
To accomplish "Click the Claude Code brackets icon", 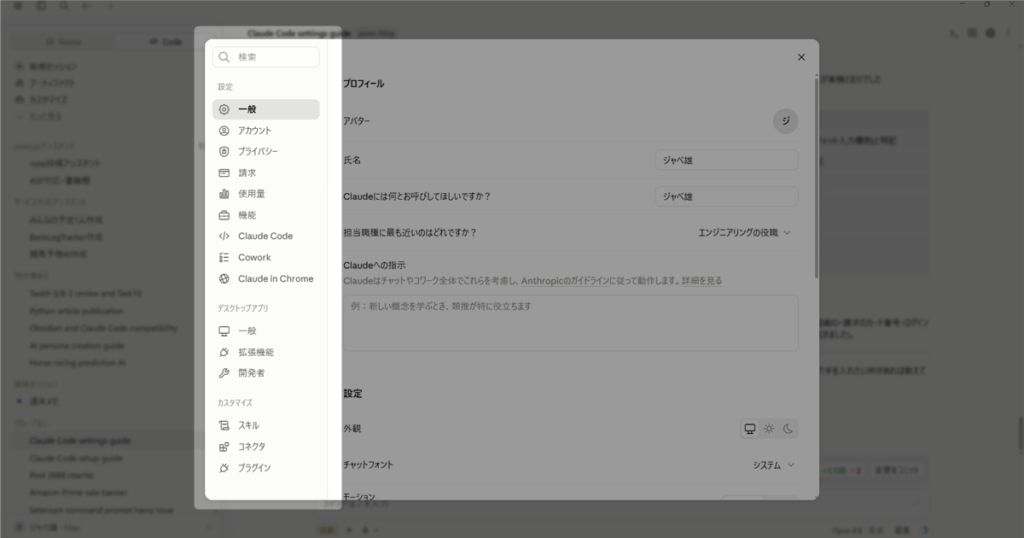I will [224, 236].
